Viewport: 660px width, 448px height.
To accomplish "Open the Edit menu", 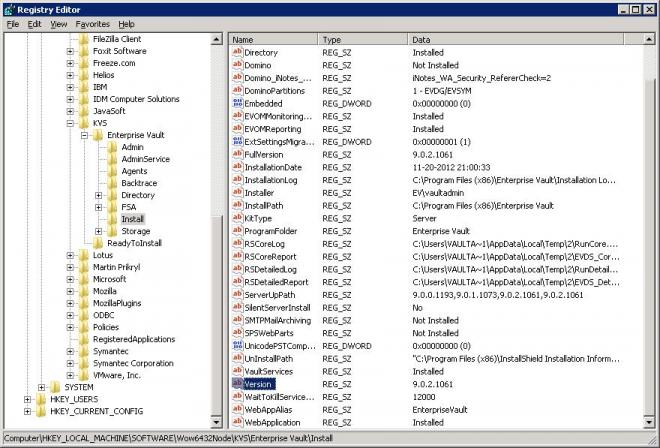I will pos(35,24).
